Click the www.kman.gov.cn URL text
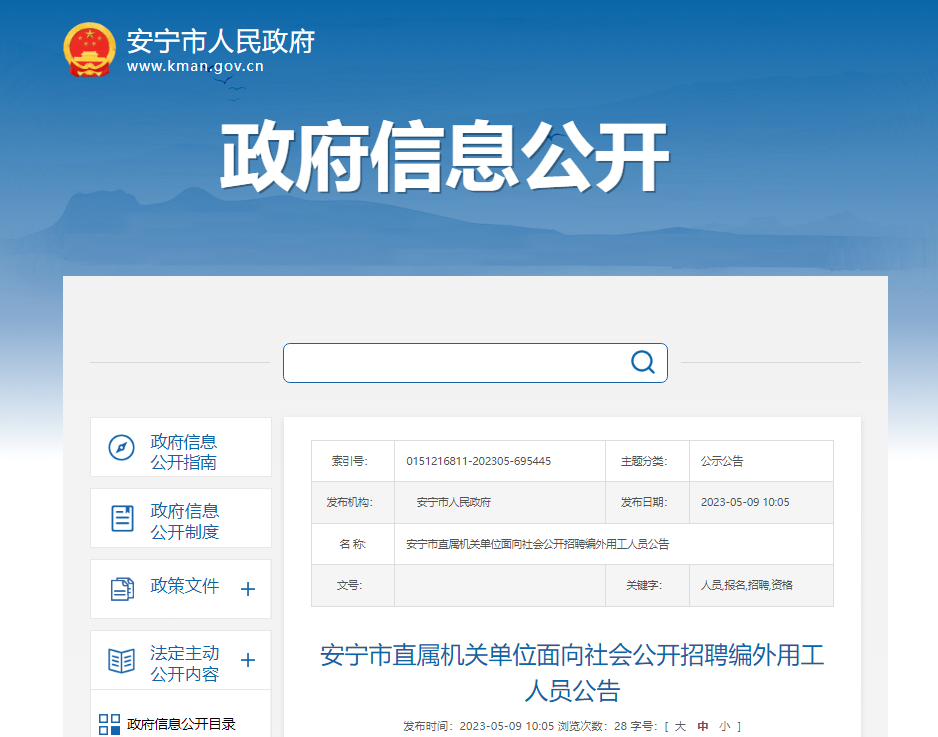This screenshot has width=938, height=737. coord(195,66)
